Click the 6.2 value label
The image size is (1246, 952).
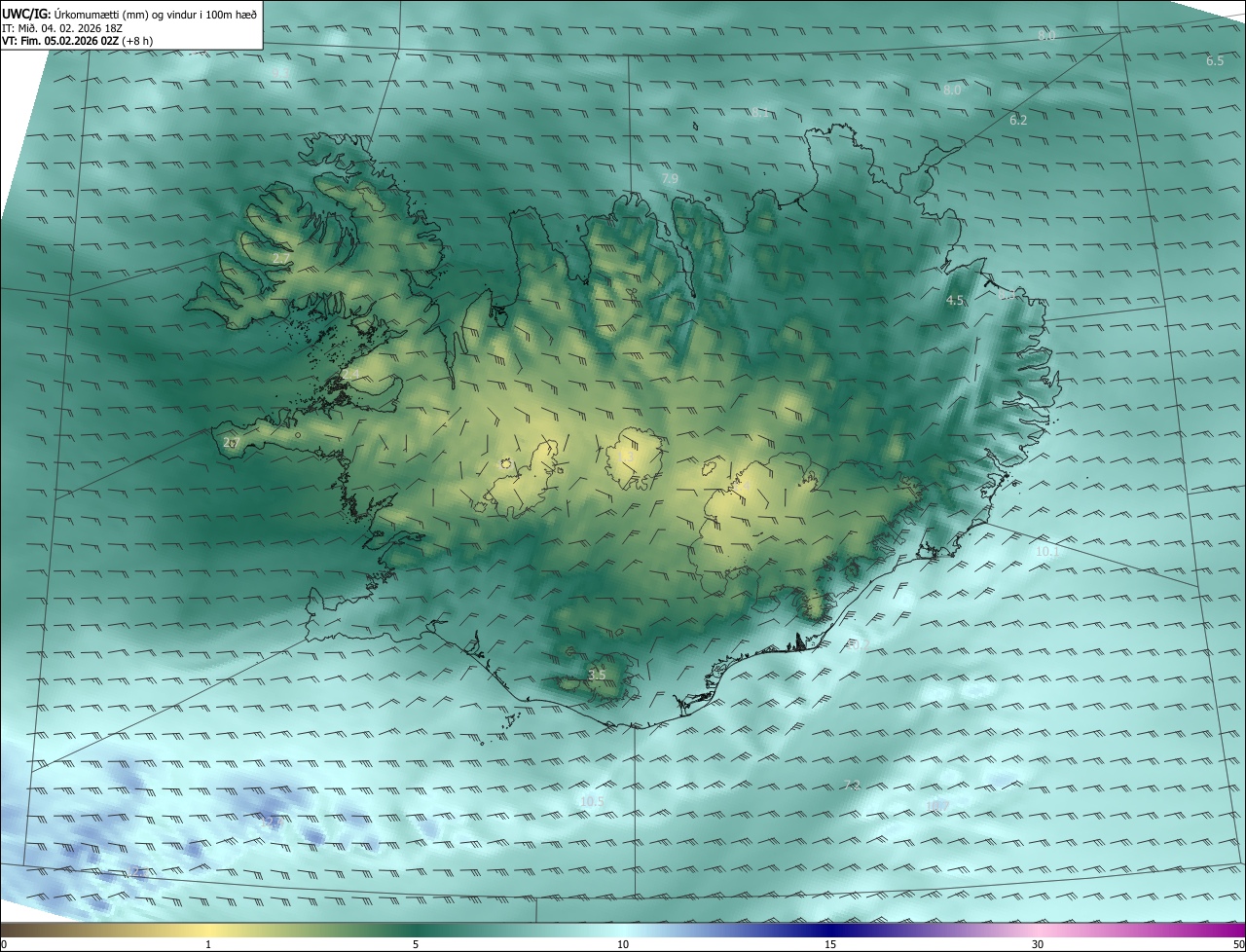pyautogui.click(x=1018, y=121)
